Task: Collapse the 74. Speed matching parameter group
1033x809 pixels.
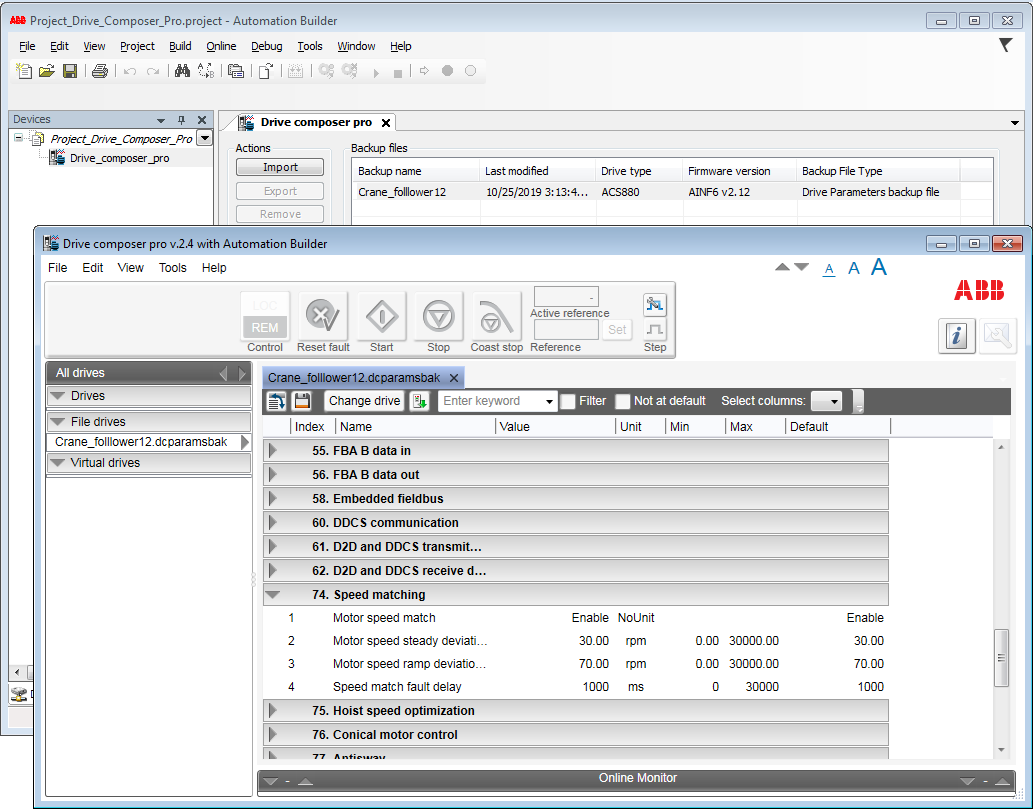Action: click(x=274, y=593)
